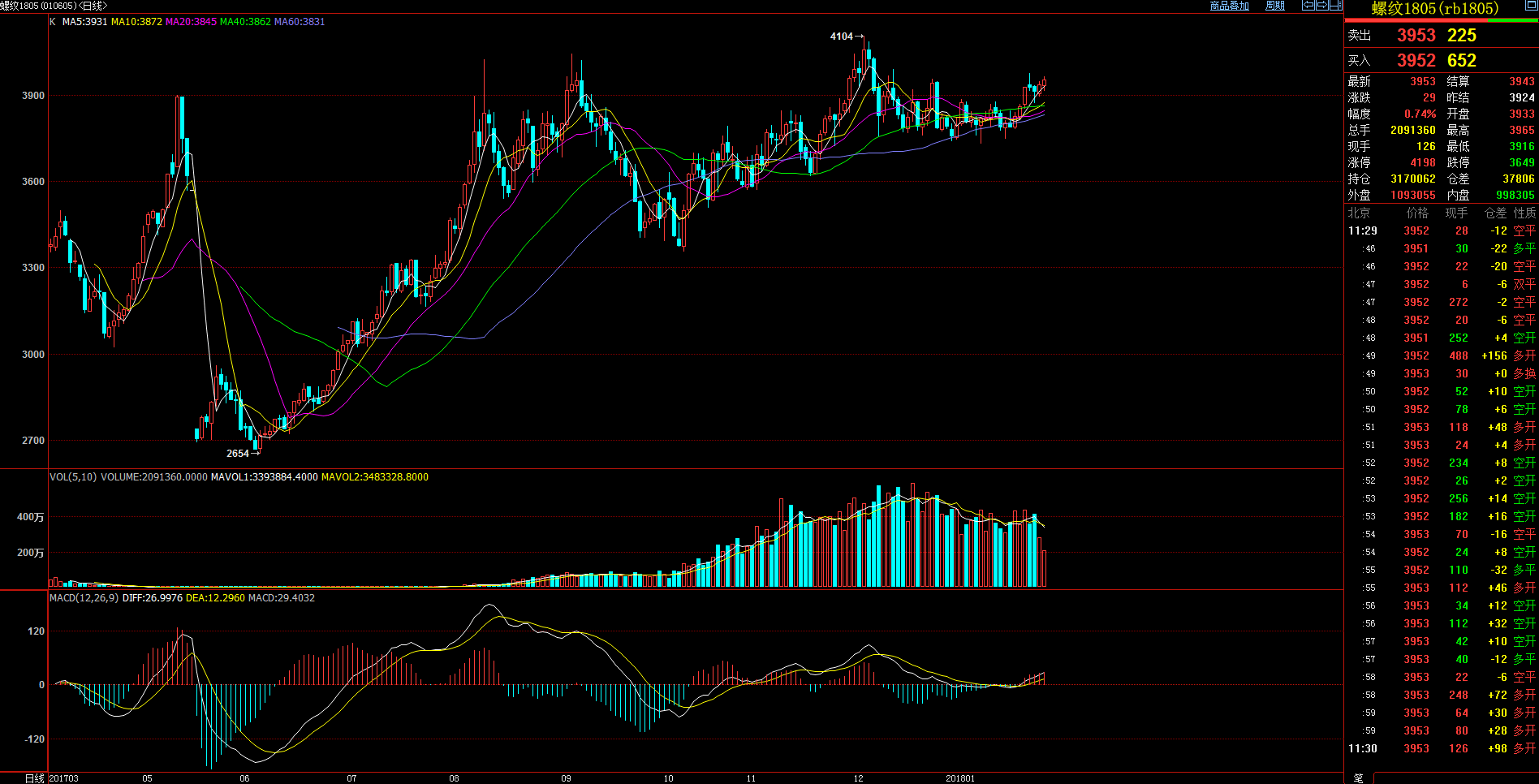Image resolution: width=1539 pixels, height=784 pixels.
Task: Click the left arrow navigation icon
Action: pyautogui.click(x=1308, y=6)
